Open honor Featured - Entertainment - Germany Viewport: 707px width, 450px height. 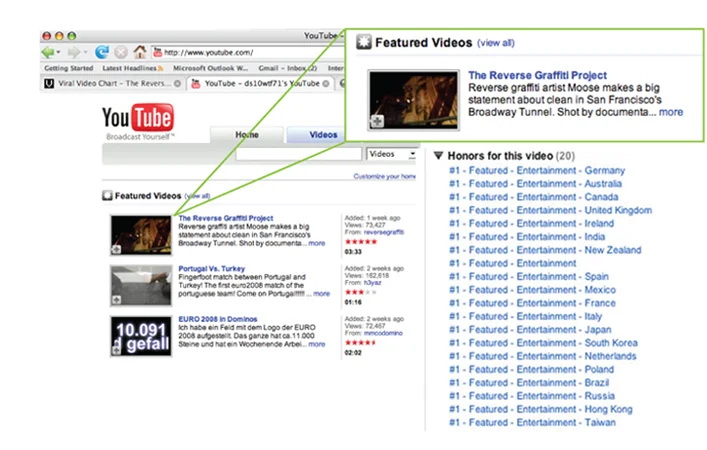point(537,170)
